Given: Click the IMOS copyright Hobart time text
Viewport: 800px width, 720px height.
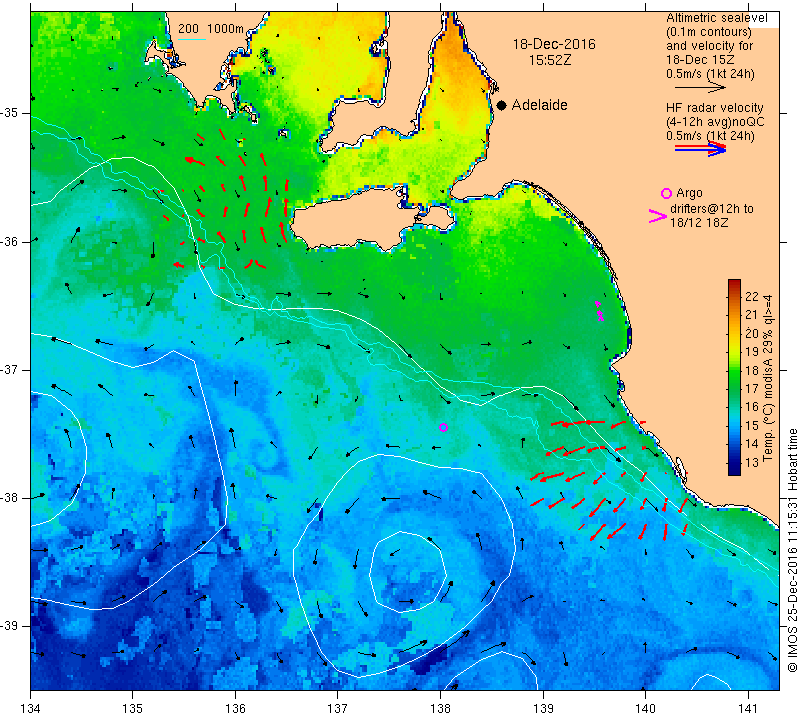Looking at the screenshot, I should pos(792,550).
